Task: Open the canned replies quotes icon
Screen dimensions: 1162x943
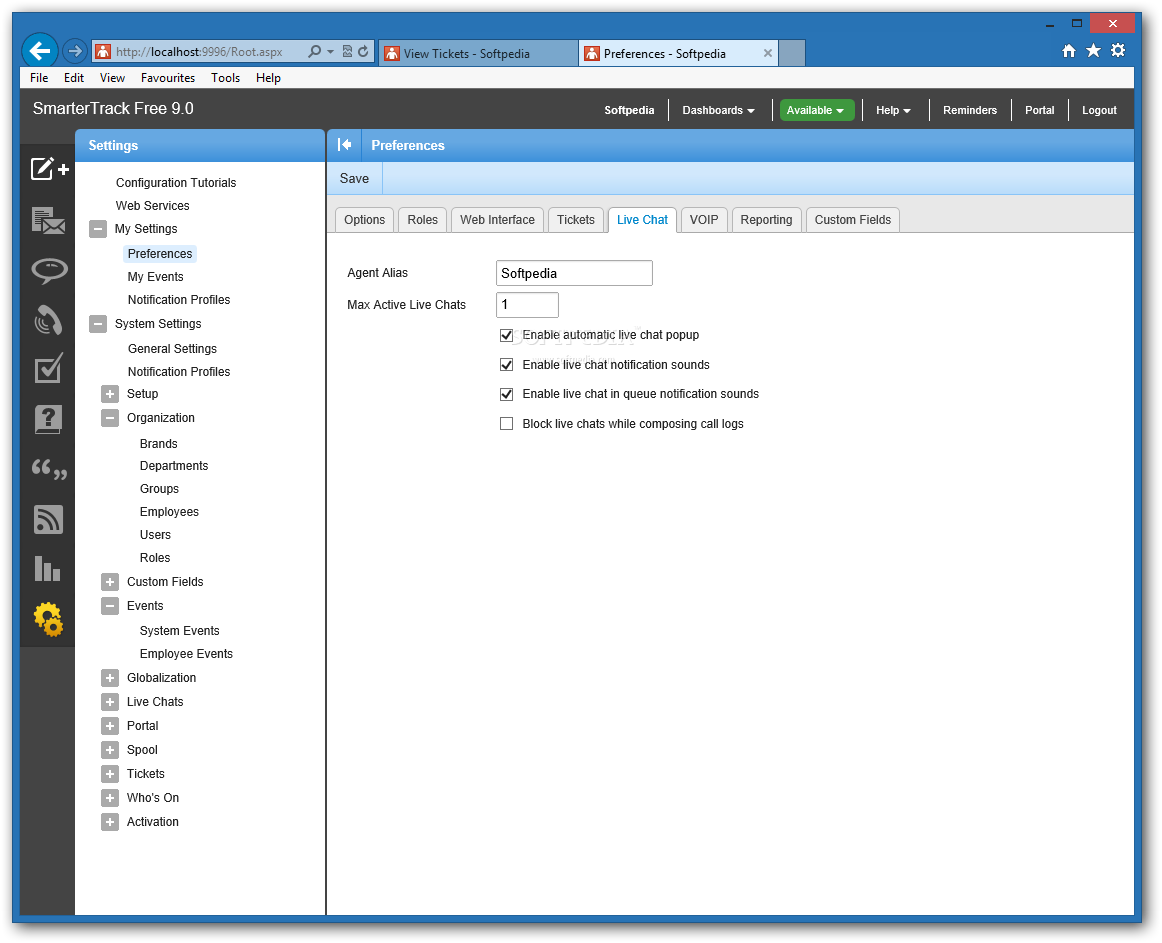Action: point(49,469)
